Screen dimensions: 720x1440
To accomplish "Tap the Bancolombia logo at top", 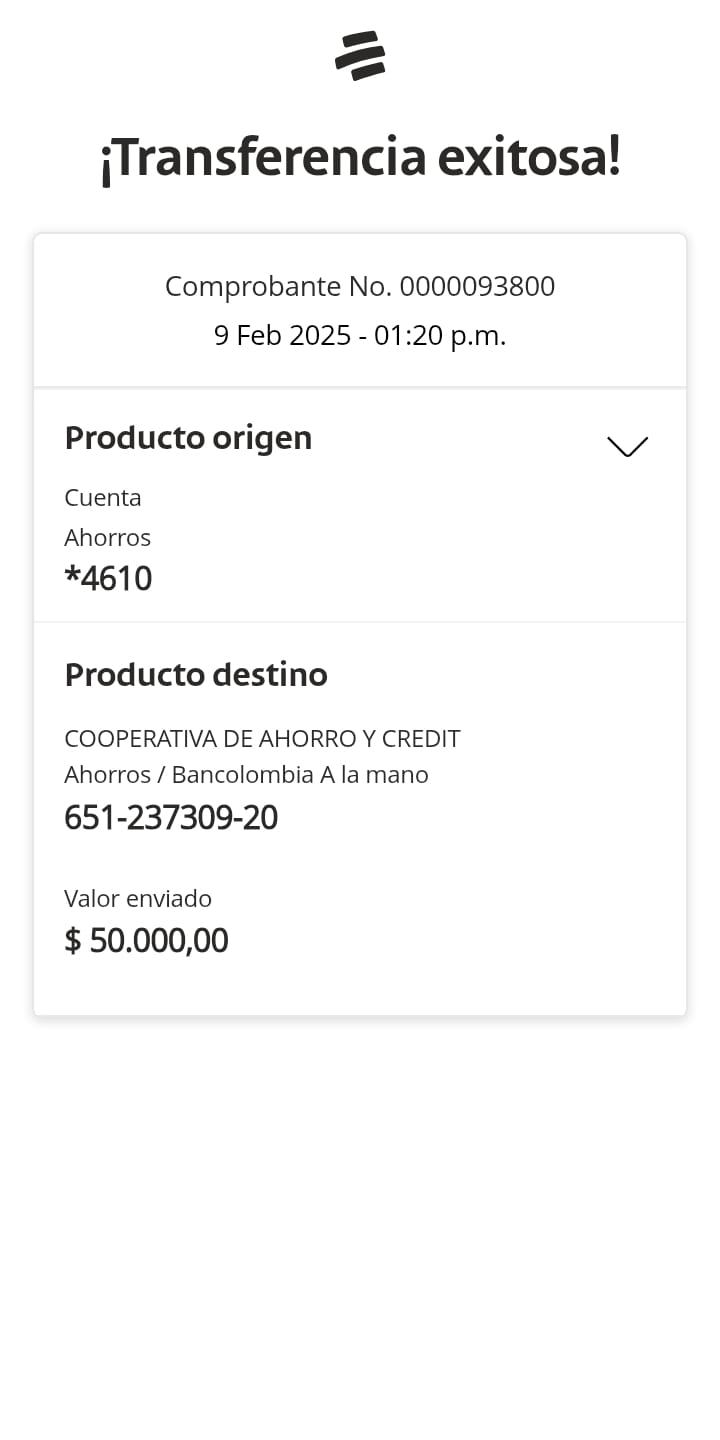I will pyautogui.click(x=360, y=56).
